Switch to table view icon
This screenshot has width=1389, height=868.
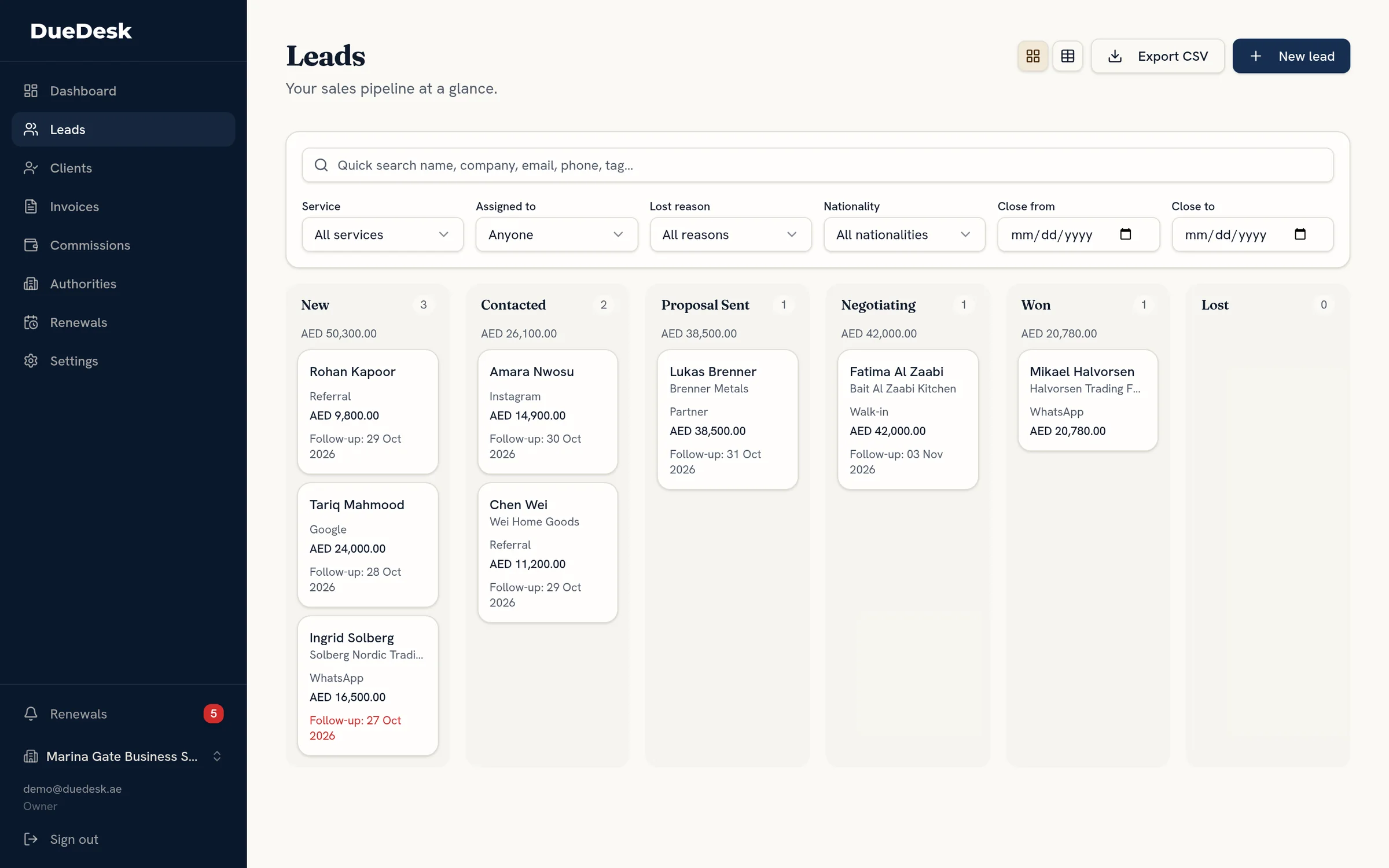(1067, 56)
